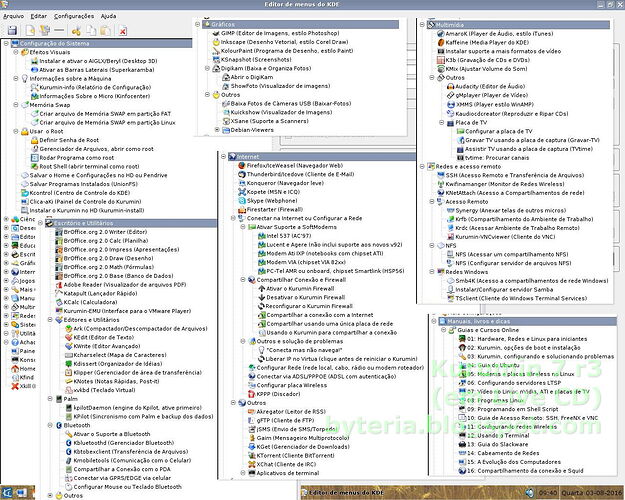Collapse the Efeitos Visuais submenu
Viewport: 625px width, 500px height.
click(x=16, y=52)
